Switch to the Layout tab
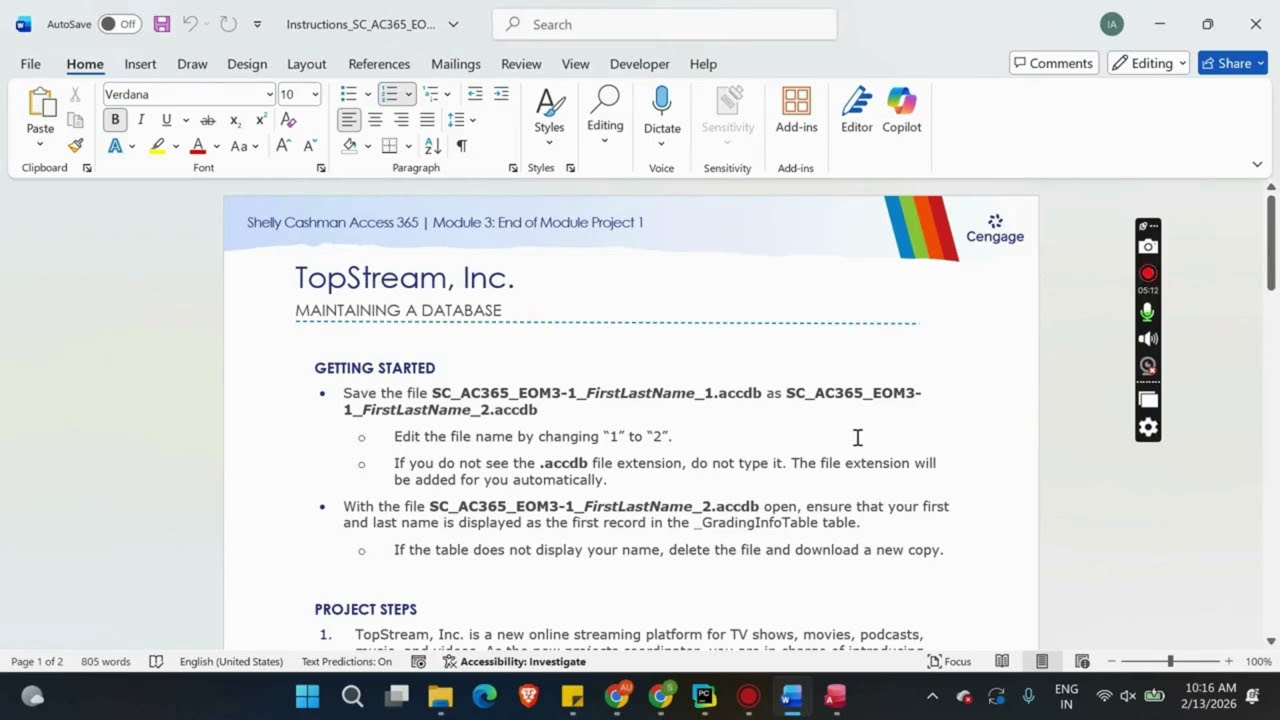Viewport: 1280px width, 720px height. point(307,64)
